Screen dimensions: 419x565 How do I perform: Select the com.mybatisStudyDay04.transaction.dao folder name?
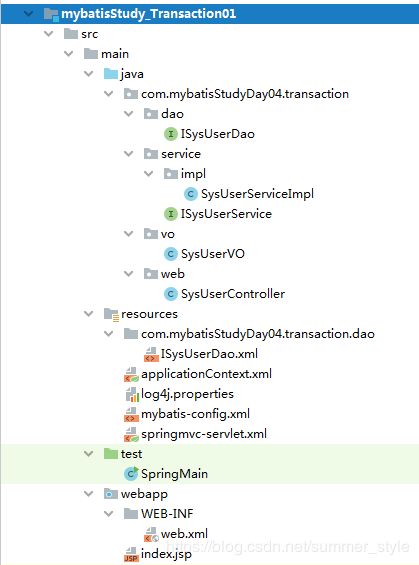click(x=258, y=334)
